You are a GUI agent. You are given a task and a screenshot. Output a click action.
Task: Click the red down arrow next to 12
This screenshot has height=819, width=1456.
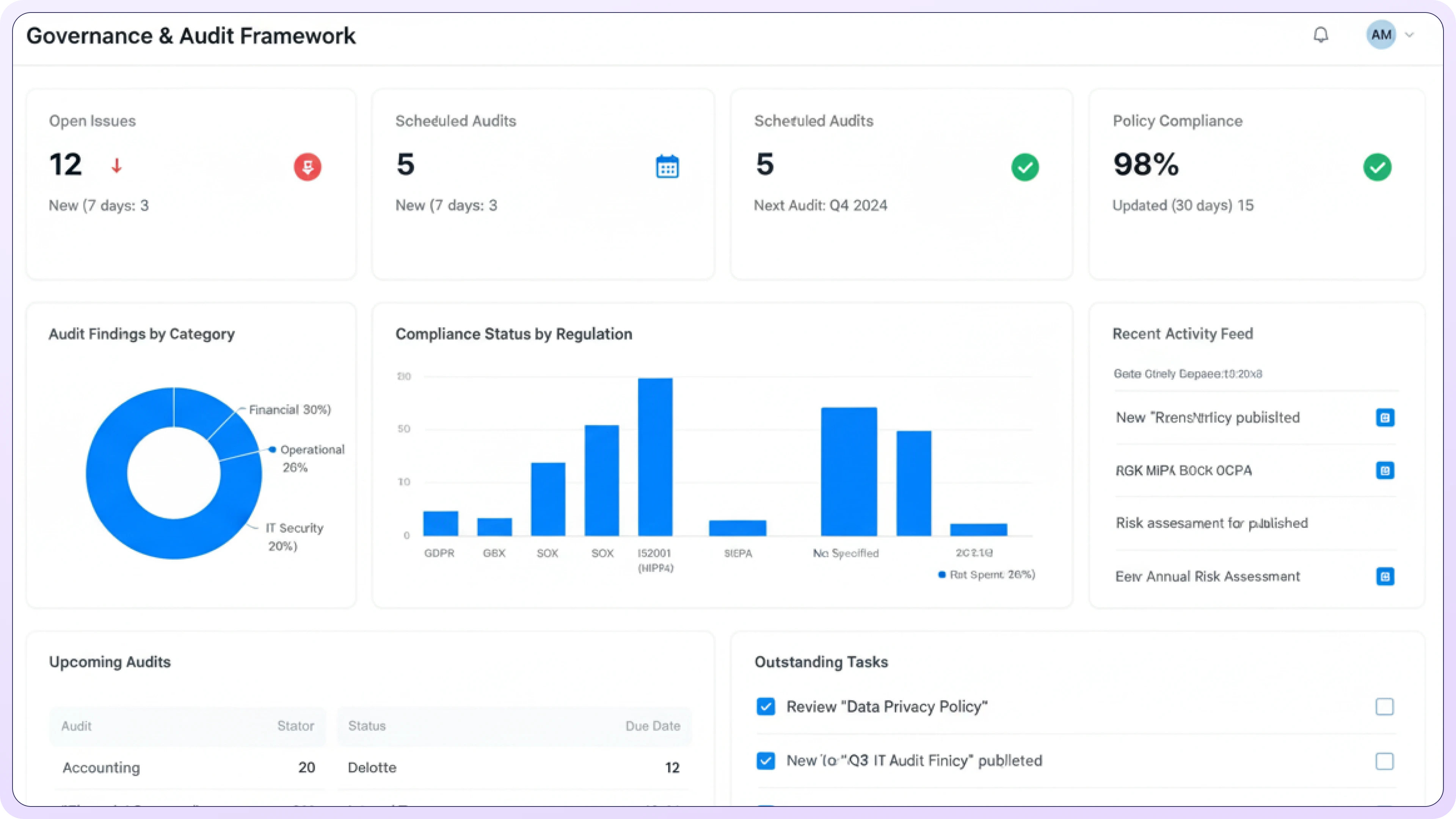point(116,166)
